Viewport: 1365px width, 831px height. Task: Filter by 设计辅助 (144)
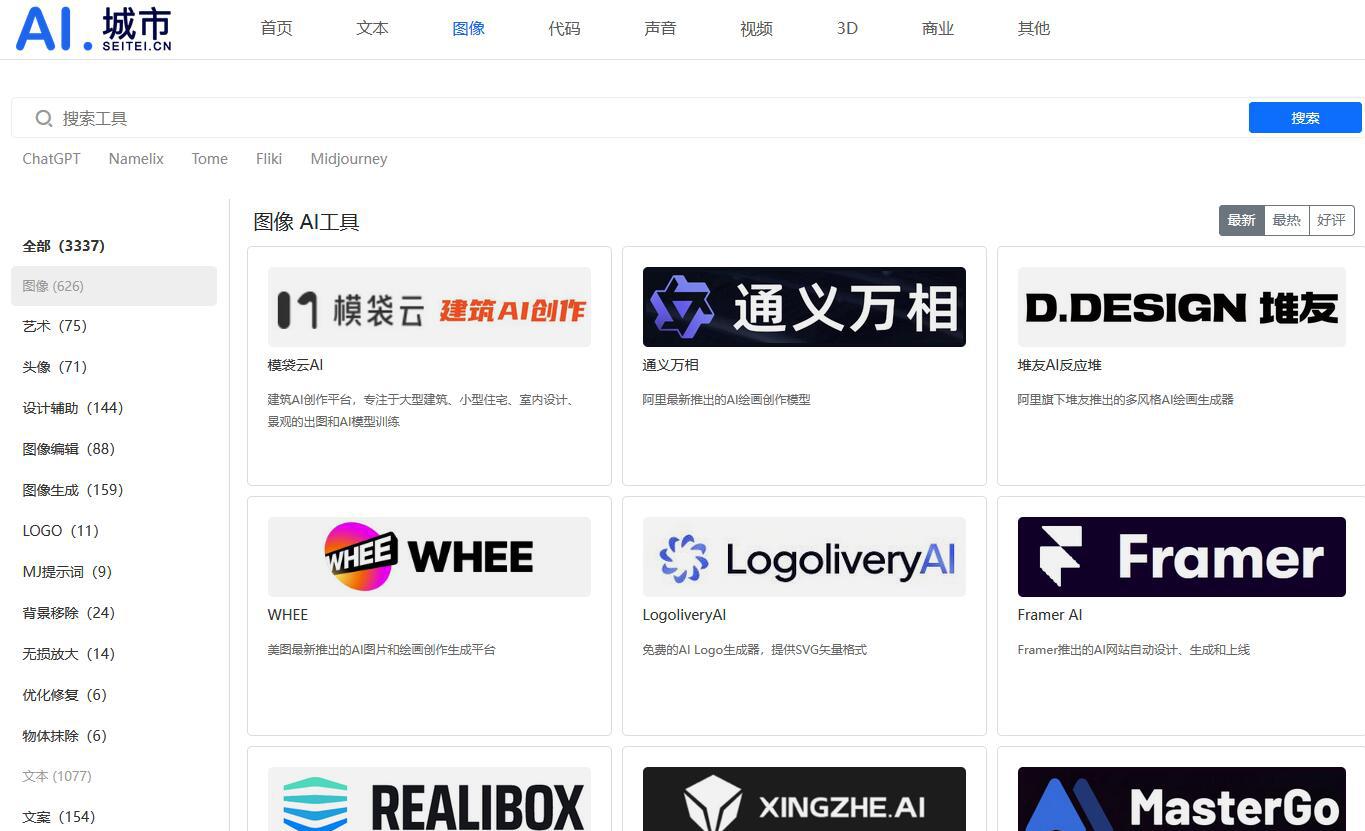pyautogui.click(x=73, y=408)
